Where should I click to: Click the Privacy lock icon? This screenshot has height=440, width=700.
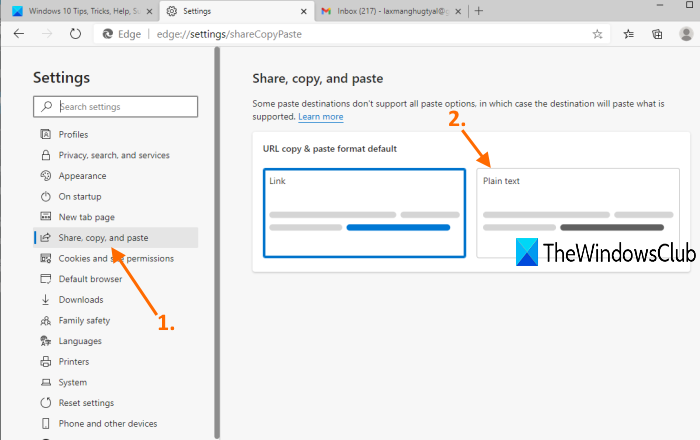click(x=46, y=155)
